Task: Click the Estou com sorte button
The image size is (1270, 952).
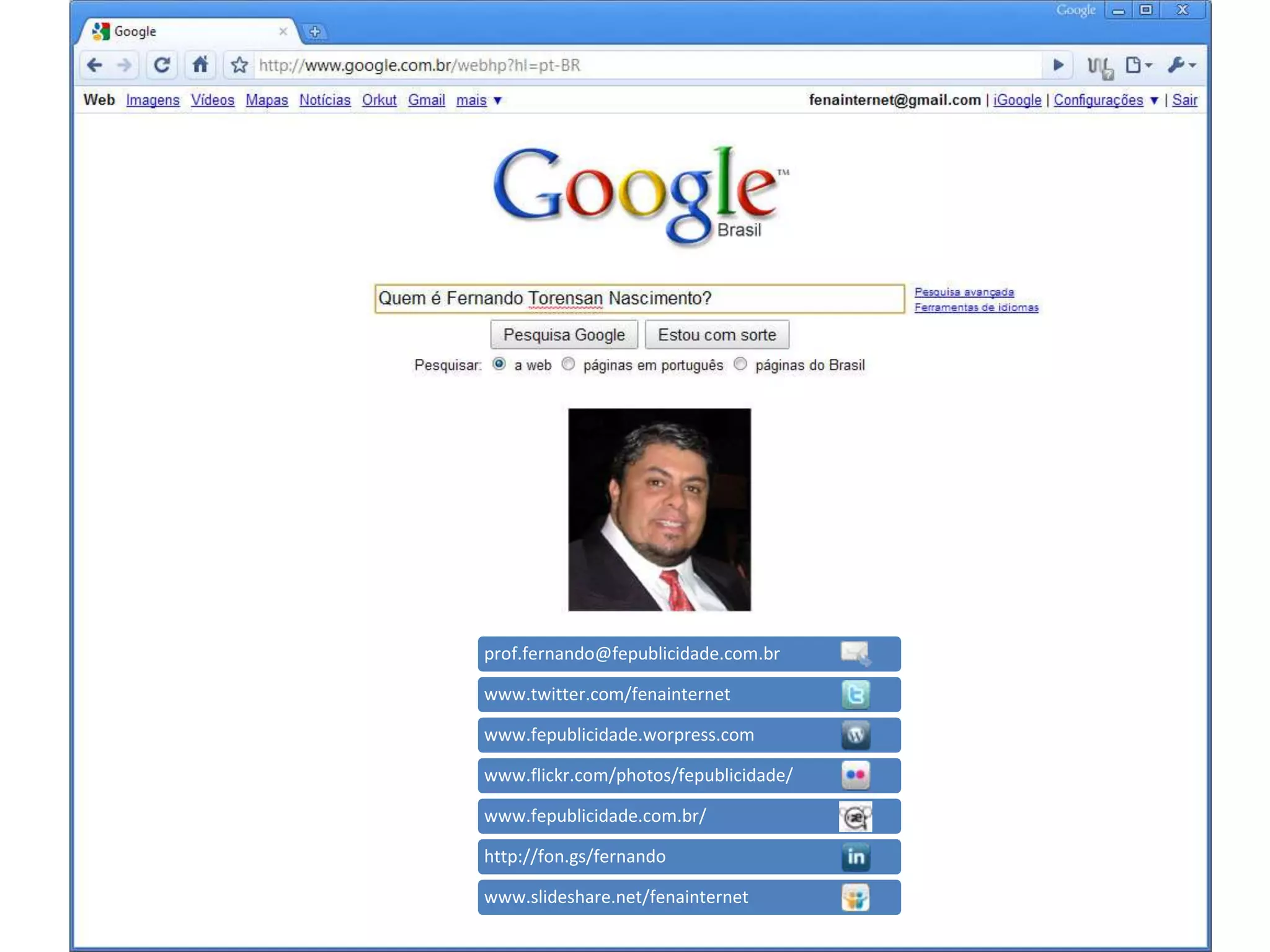Action: [717, 335]
